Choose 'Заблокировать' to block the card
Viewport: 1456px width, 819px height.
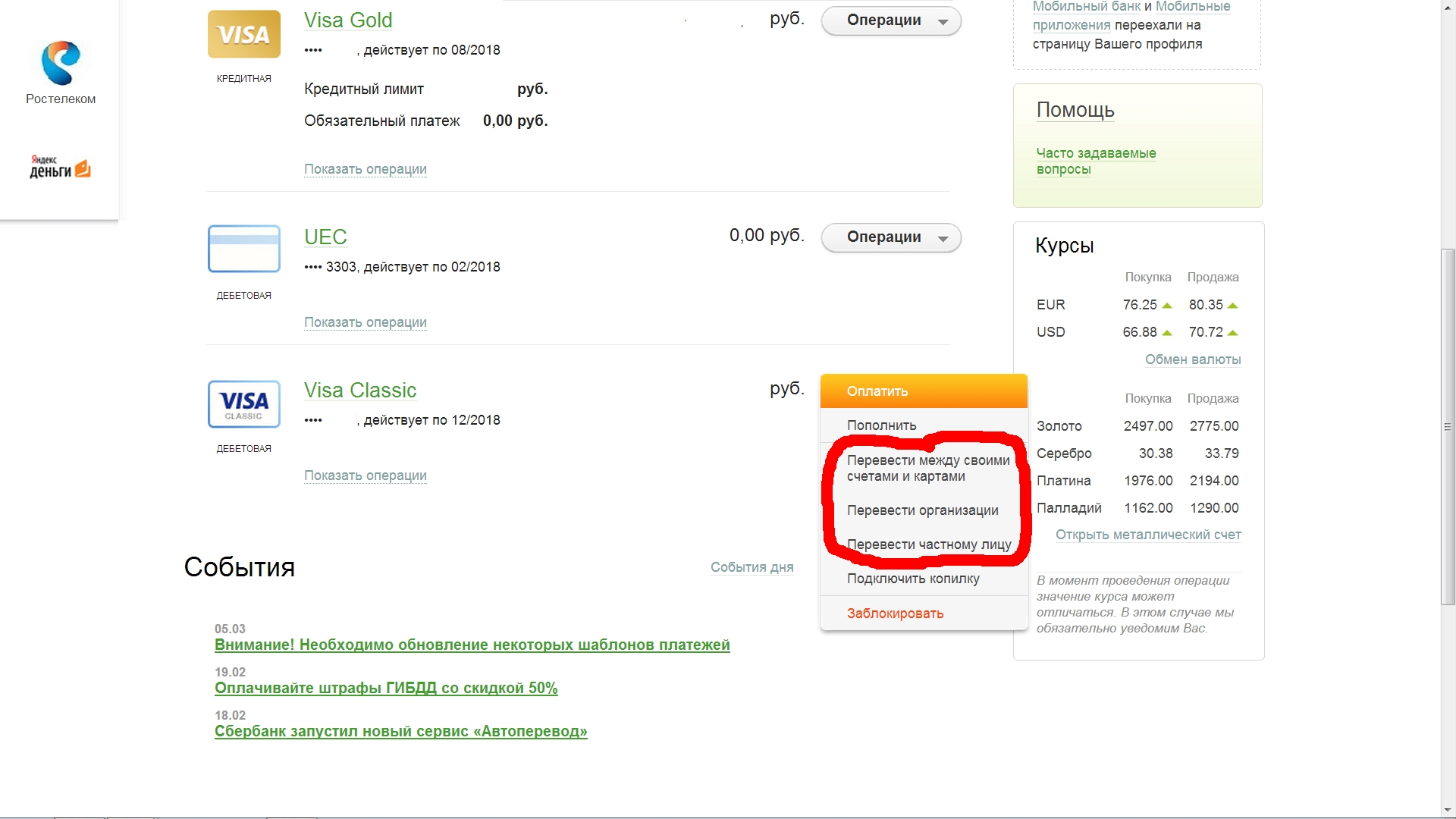pyautogui.click(x=895, y=613)
